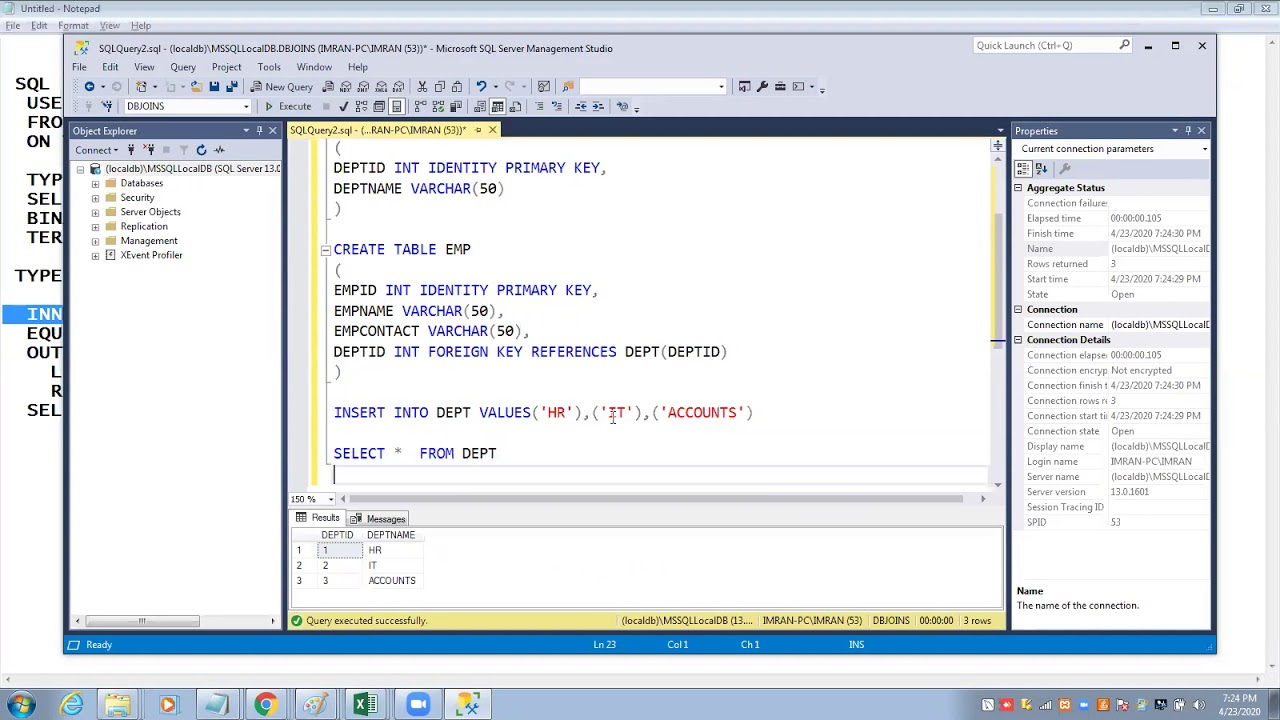This screenshot has height=720, width=1280.
Task: Click the Quick Launch search magnifier icon
Action: 1124,45
